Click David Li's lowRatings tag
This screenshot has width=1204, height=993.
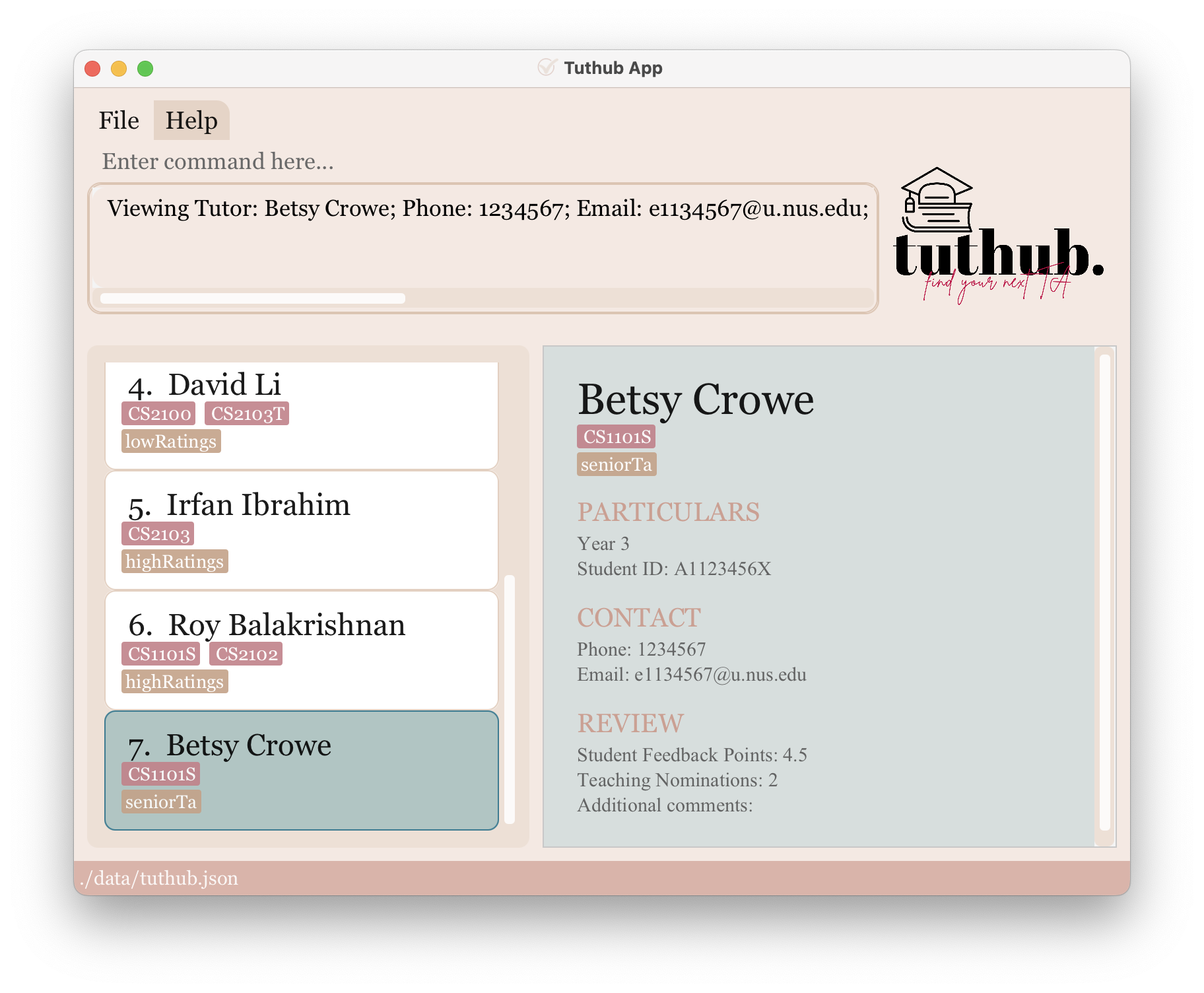pos(171,441)
